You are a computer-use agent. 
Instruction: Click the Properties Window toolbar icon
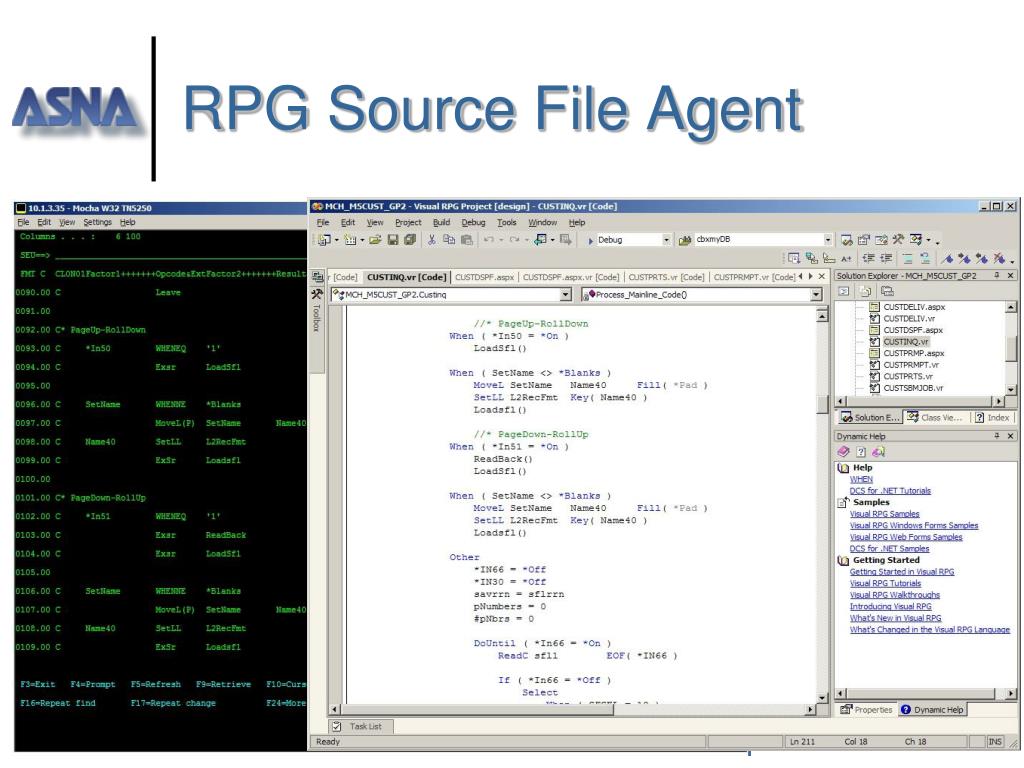tap(863, 240)
